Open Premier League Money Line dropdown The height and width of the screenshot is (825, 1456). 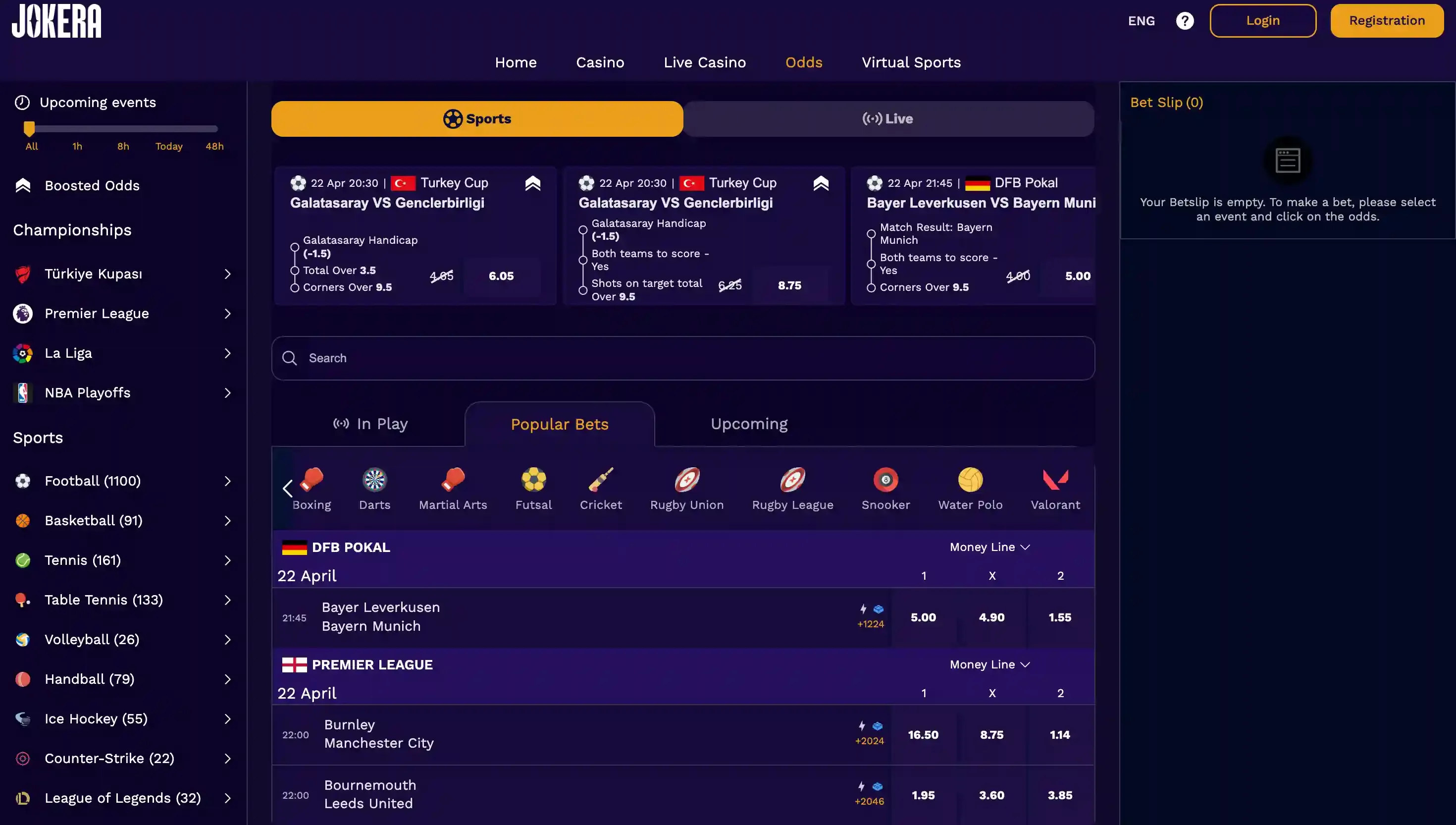tap(989, 664)
